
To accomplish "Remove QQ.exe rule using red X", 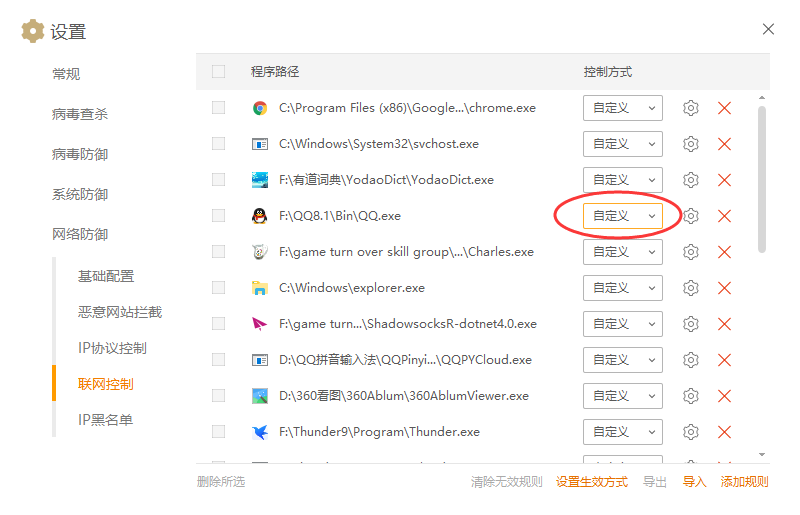I will [725, 216].
